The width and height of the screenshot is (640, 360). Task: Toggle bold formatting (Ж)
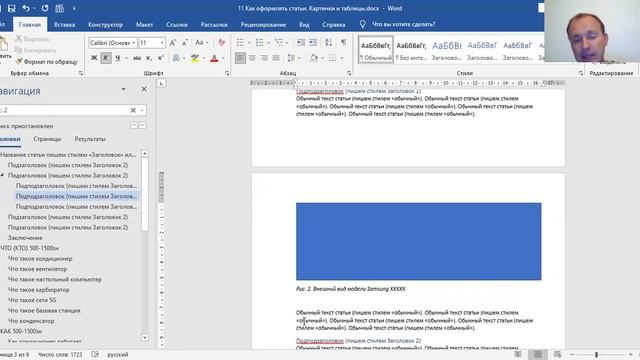94,58
